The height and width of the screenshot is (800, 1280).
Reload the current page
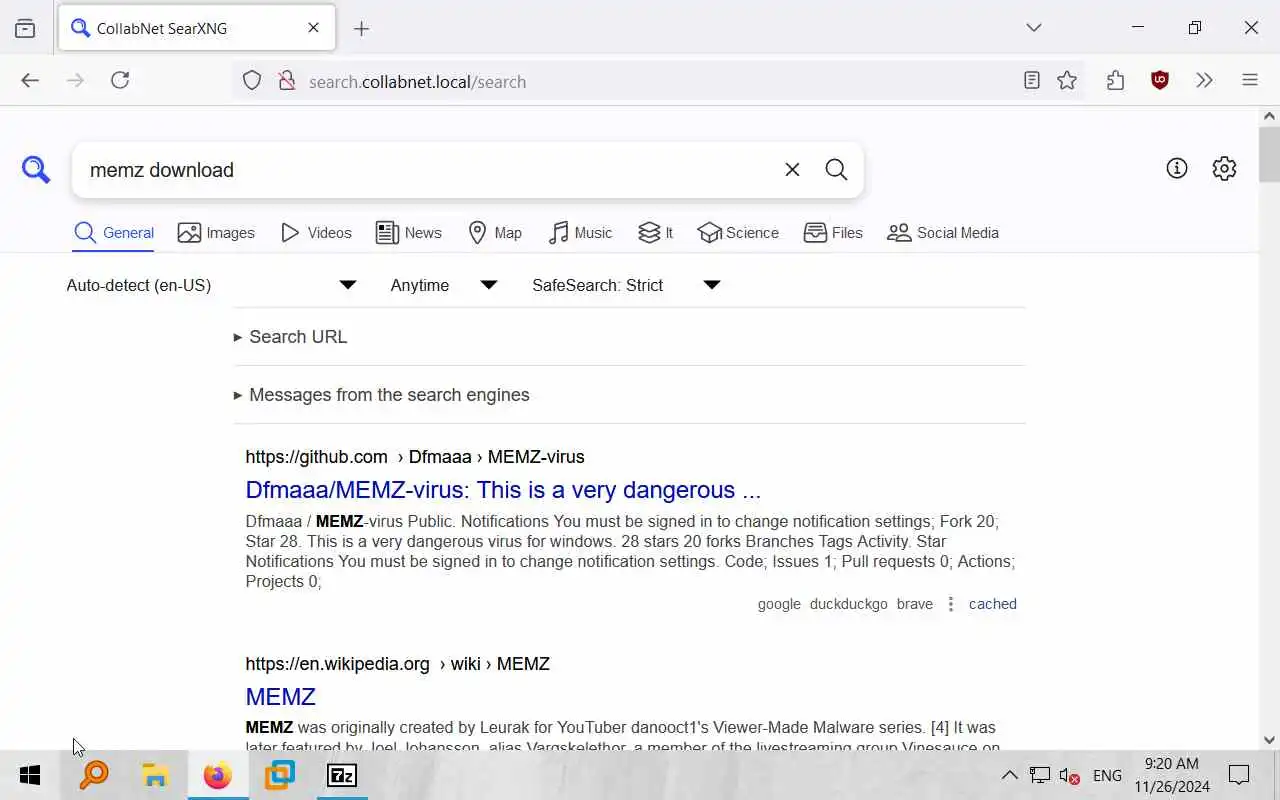click(120, 81)
